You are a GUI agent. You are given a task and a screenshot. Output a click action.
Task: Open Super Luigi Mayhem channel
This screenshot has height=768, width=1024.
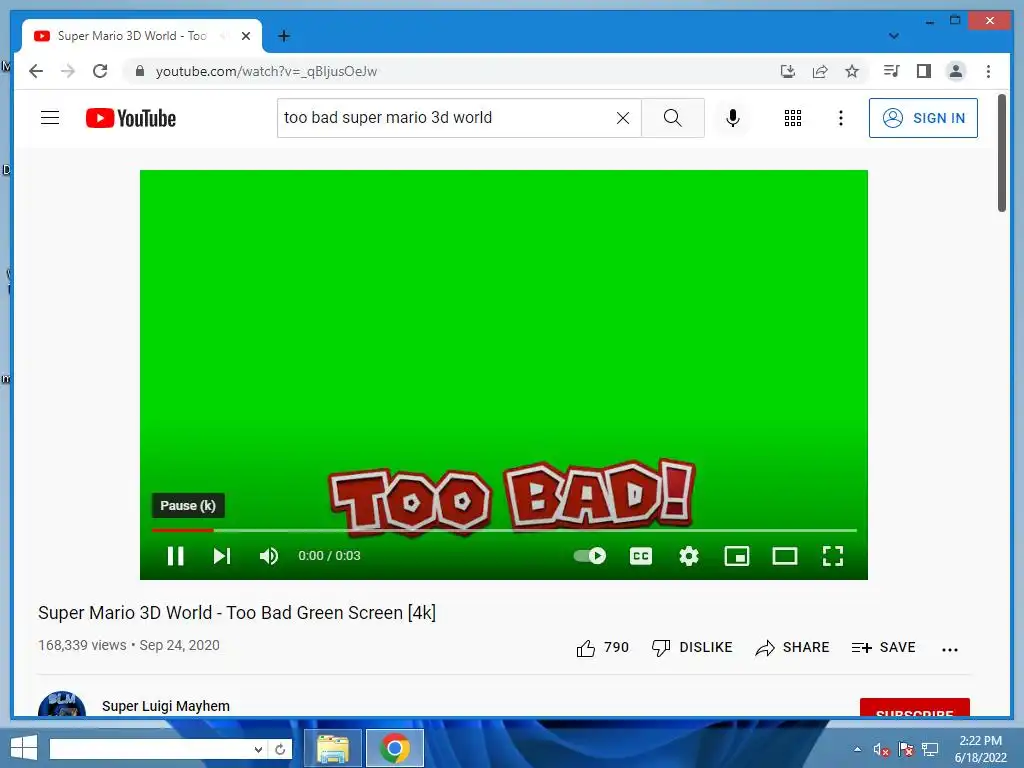[x=166, y=706]
